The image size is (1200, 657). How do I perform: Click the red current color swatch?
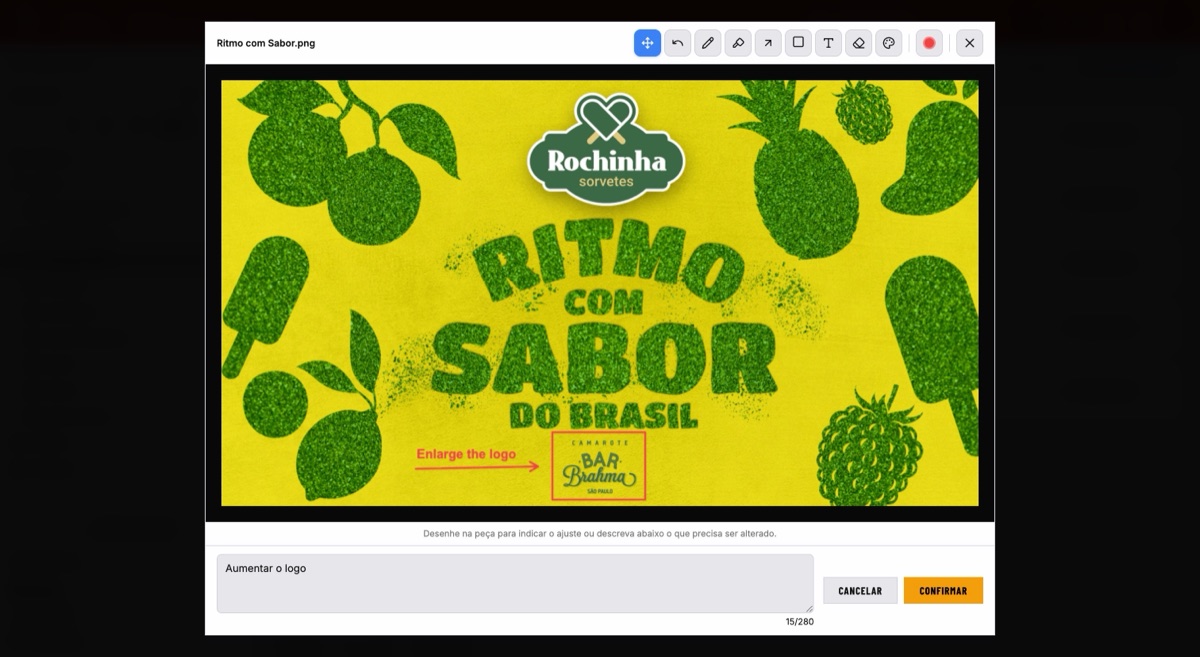[x=929, y=43]
